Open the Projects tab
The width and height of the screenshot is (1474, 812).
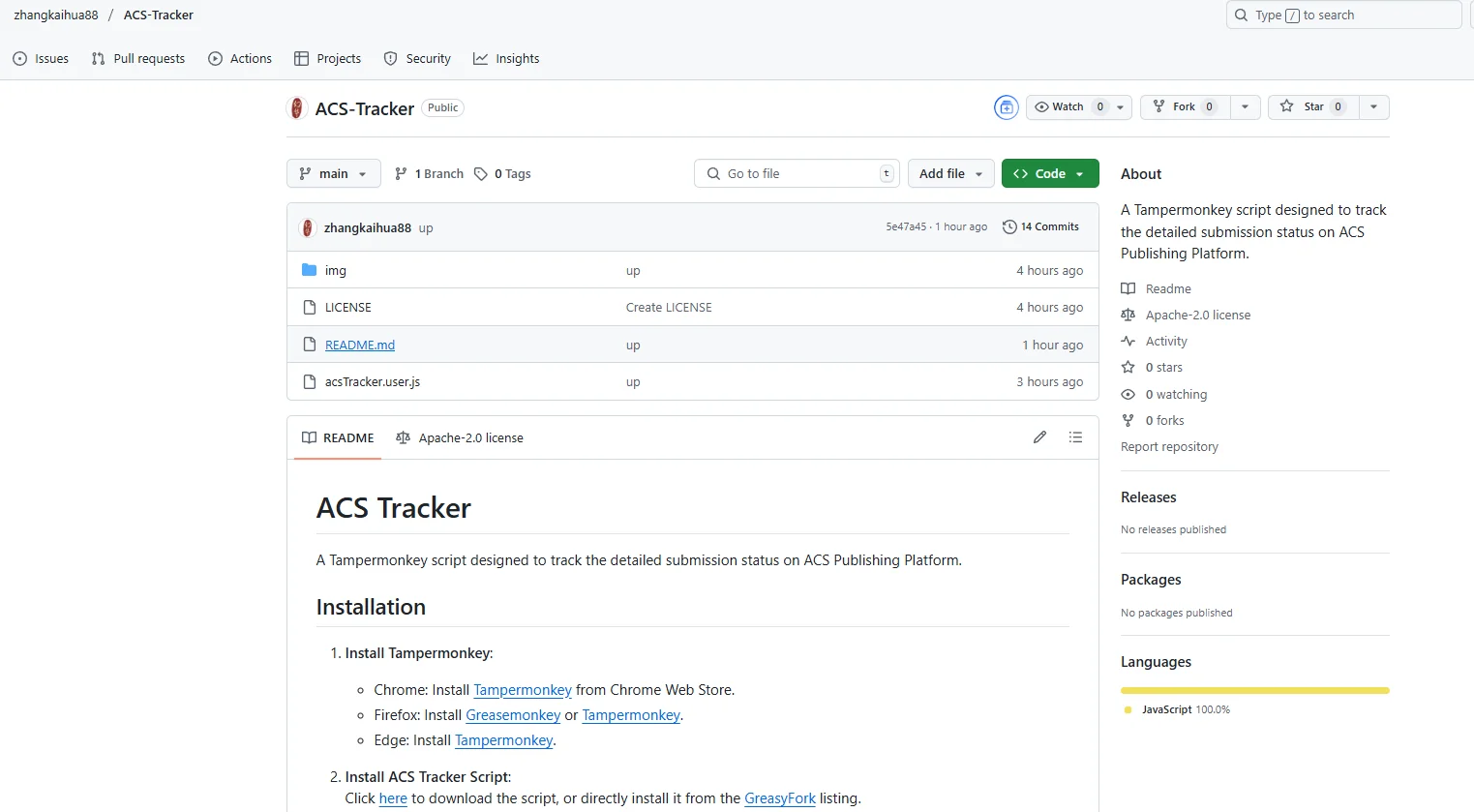click(x=327, y=58)
